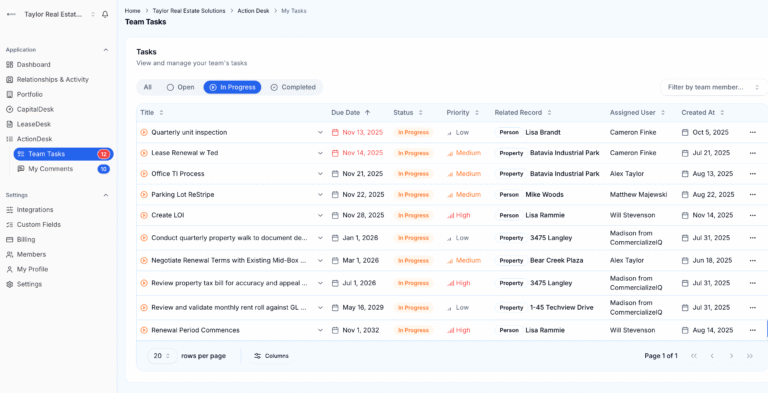Image resolution: width=768 pixels, height=393 pixels.
Task: Open Settings from the sidebar
Action: (29, 284)
